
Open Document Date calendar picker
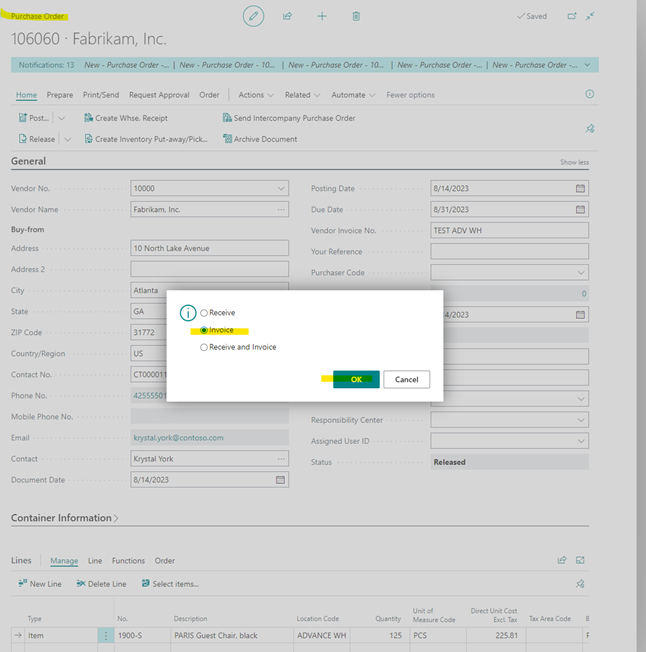pos(280,479)
